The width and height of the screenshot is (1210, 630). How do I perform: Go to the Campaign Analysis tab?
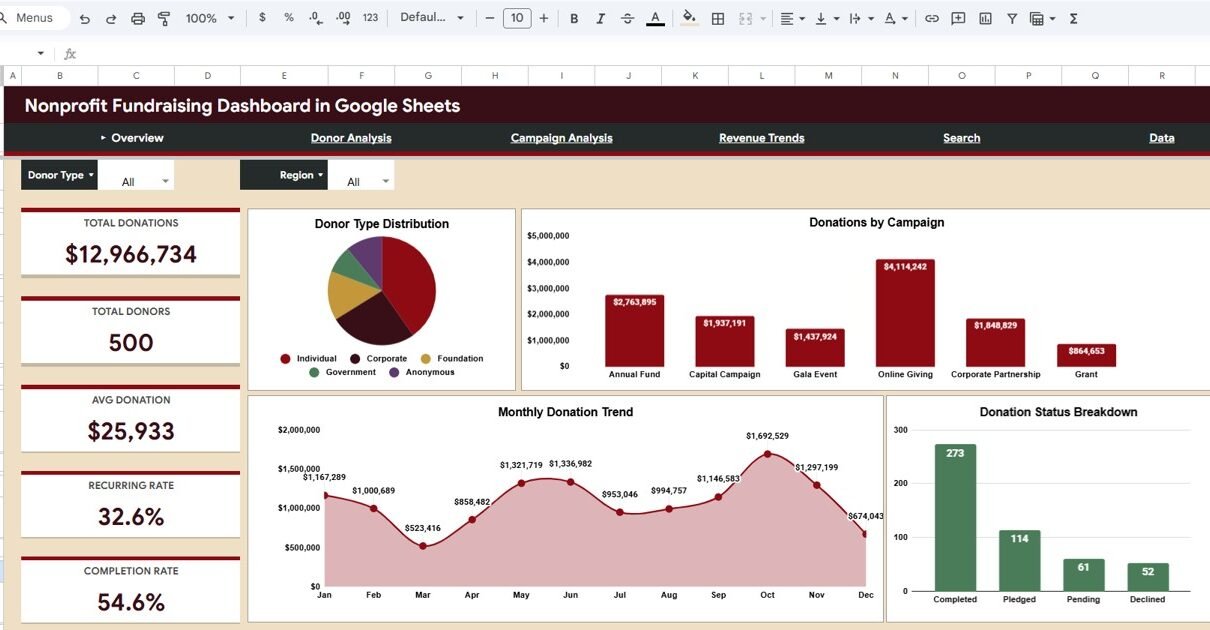coord(561,138)
